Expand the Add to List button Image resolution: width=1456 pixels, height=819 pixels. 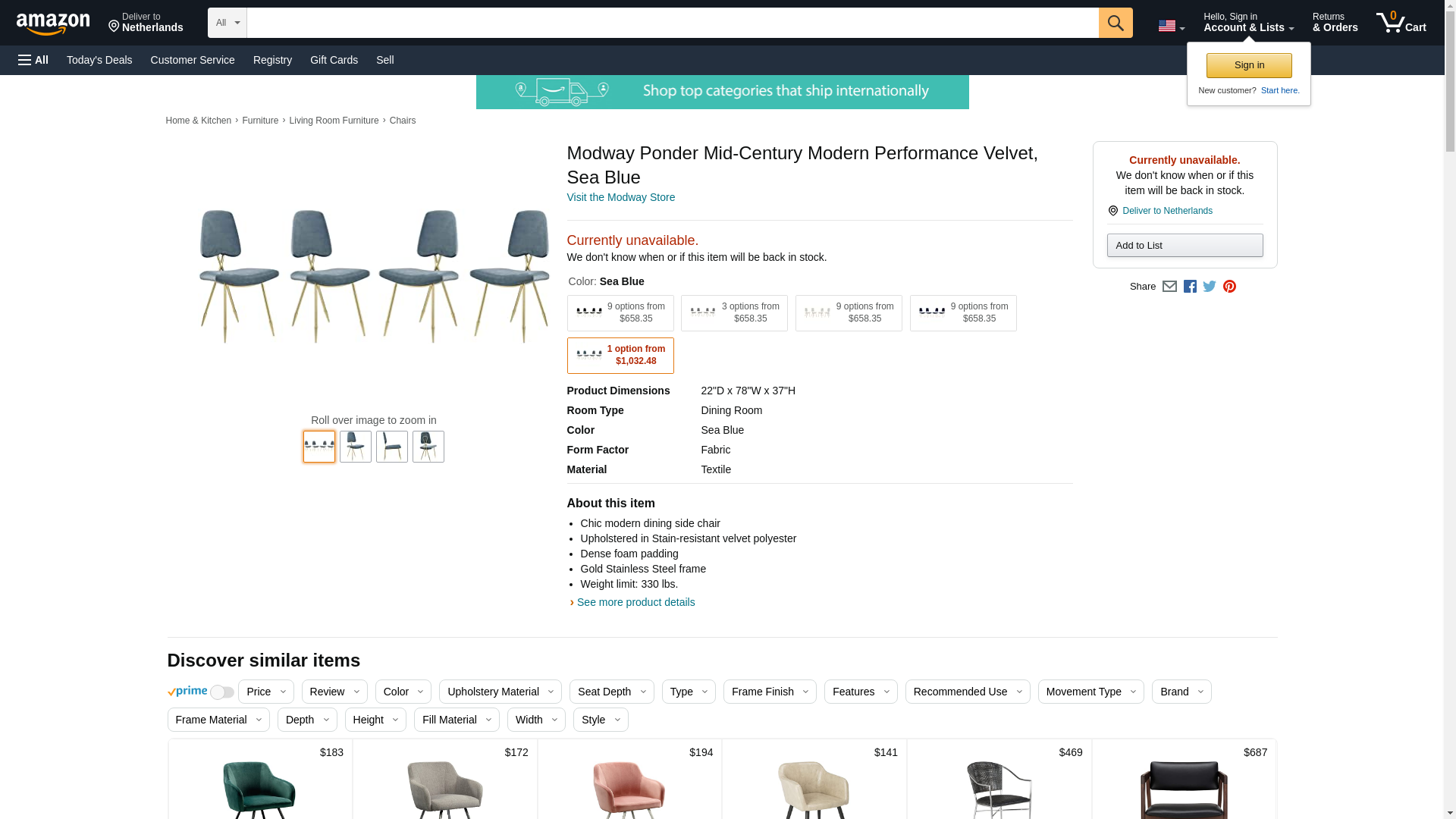point(1184,246)
